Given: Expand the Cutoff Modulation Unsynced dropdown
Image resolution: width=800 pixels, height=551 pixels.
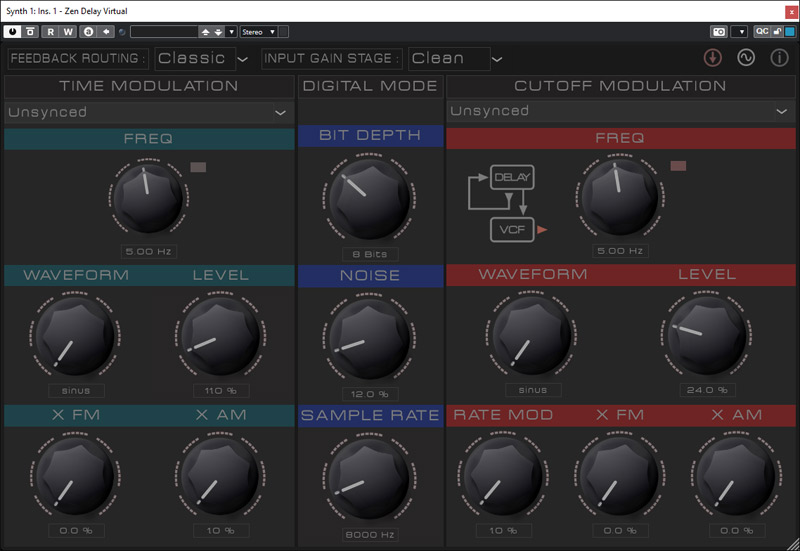Looking at the screenshot, I should tap(621, 112).
